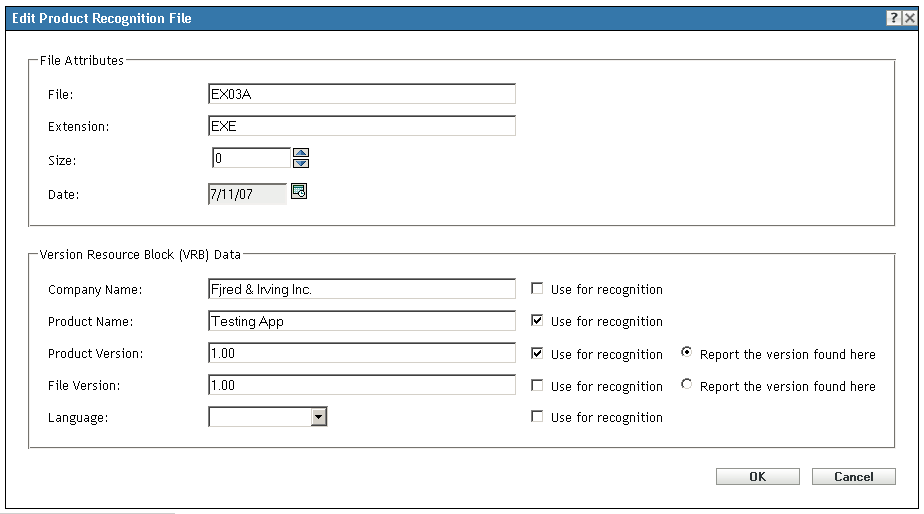Image resolution: width=924 pixels, height=514 pixels.
Task: Enable Language use for recognition
Action: (538, 417)
